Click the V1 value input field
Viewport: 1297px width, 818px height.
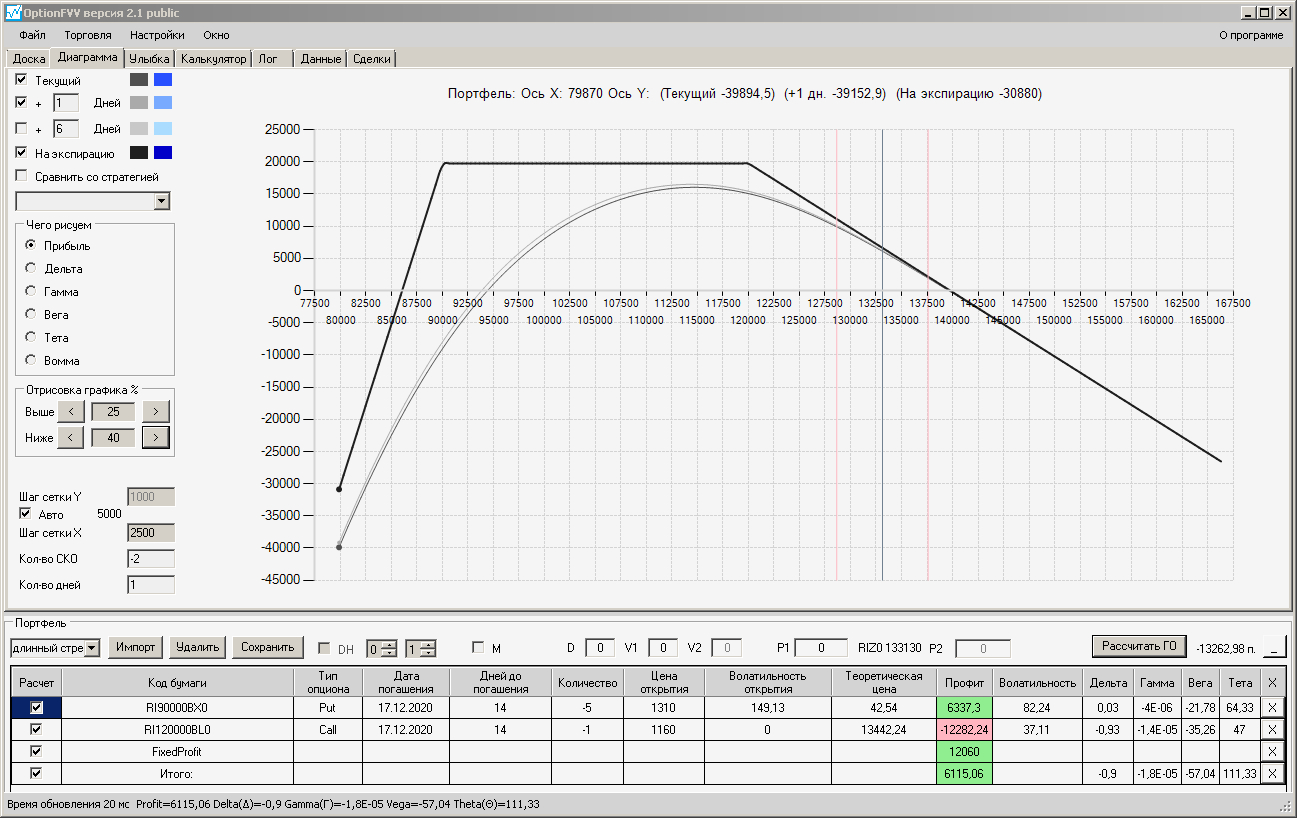(x=663, y=648)
